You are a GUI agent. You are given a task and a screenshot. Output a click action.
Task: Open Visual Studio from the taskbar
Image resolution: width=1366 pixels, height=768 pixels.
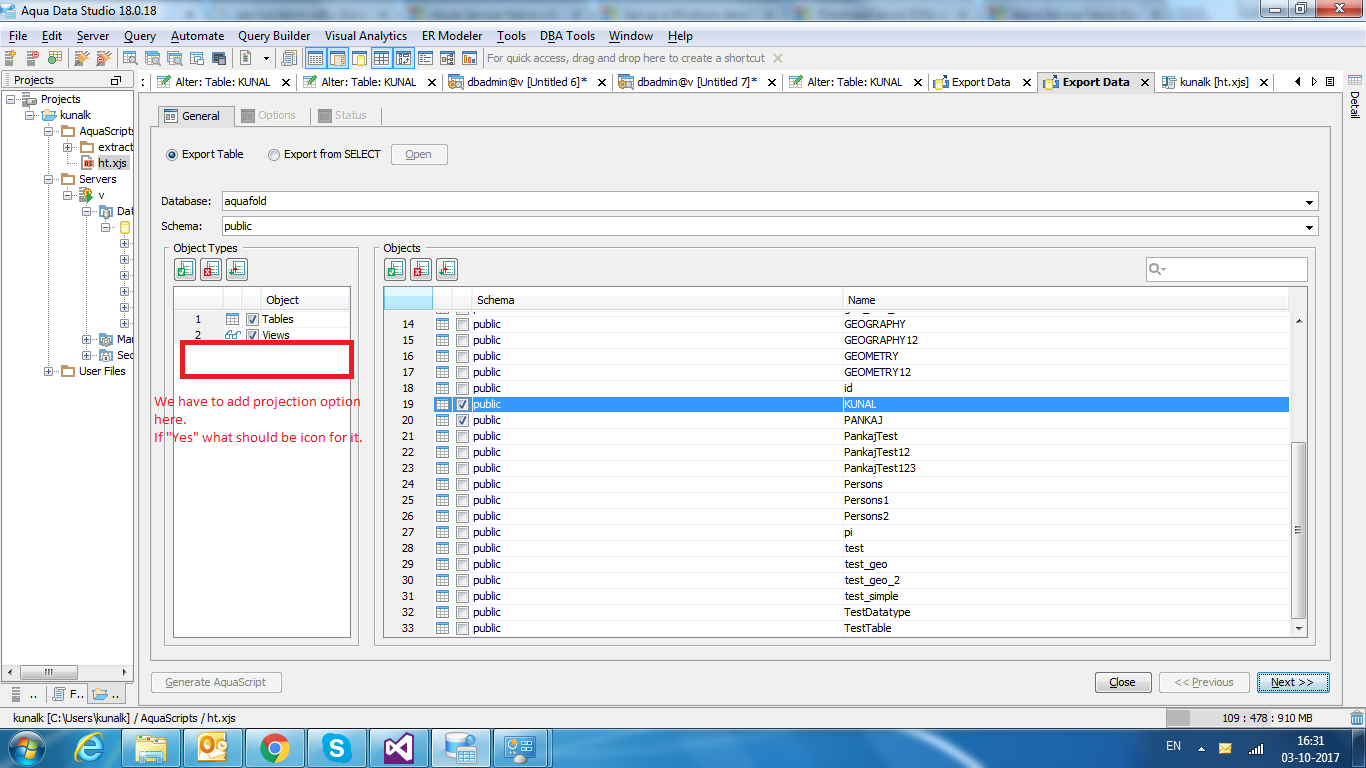click(x=397, y=747)
